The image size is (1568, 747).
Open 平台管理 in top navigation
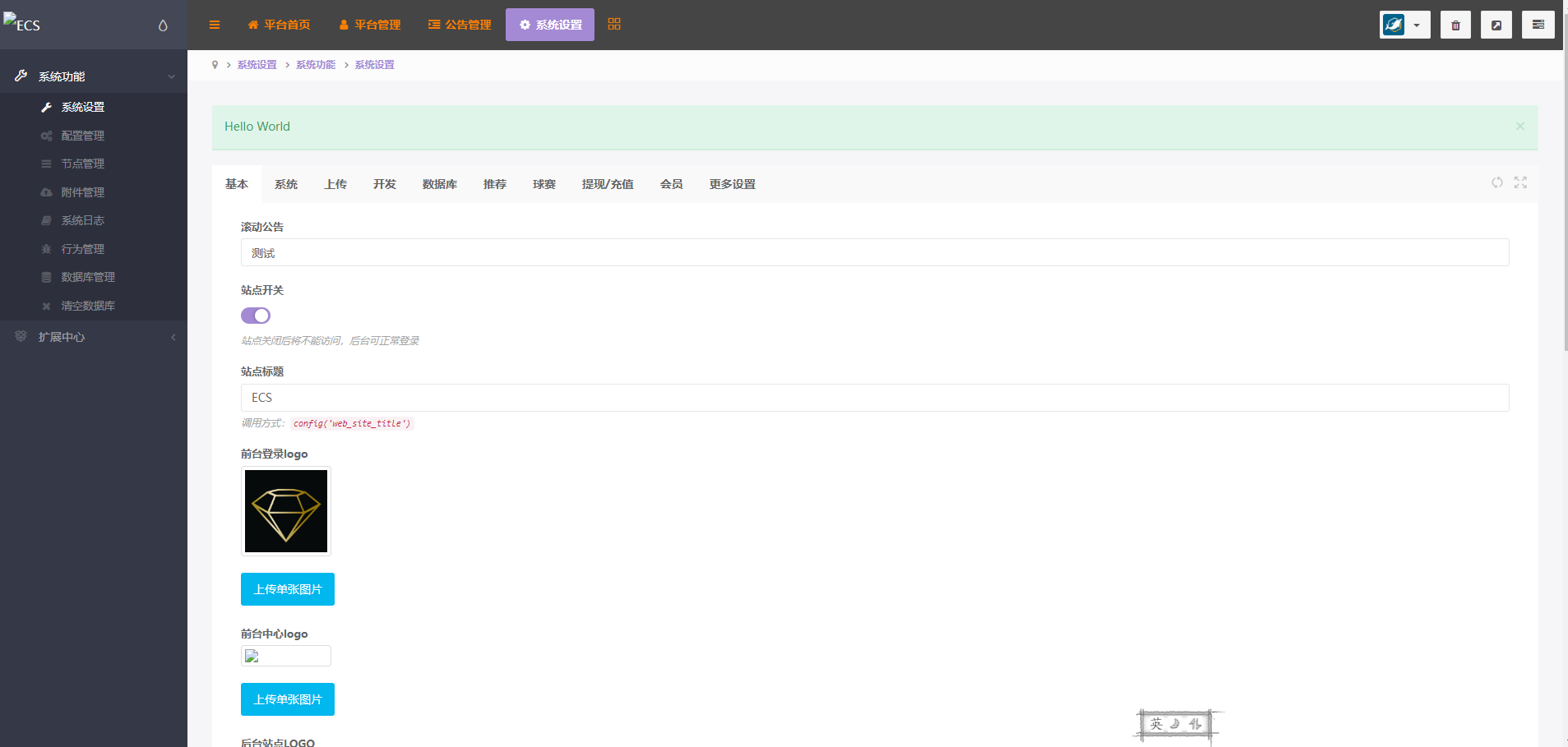coord(370,25)
